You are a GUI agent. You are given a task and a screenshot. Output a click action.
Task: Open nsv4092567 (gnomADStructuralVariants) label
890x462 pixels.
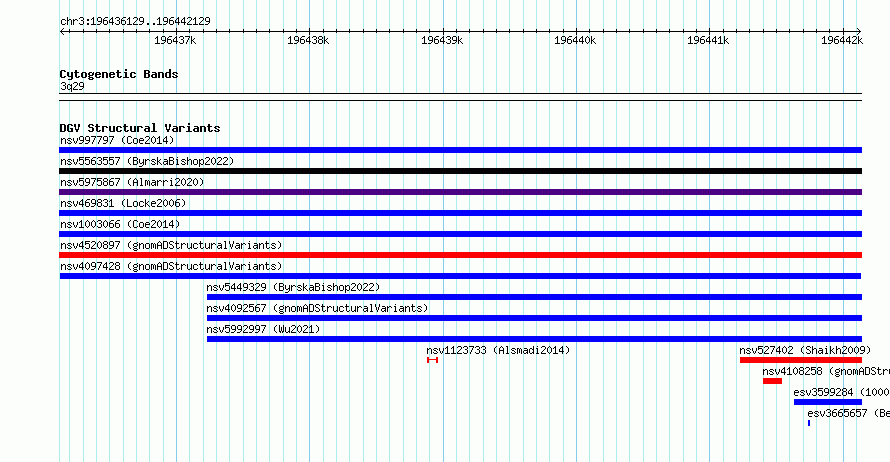pyautogui.click(x=317, y=308)
